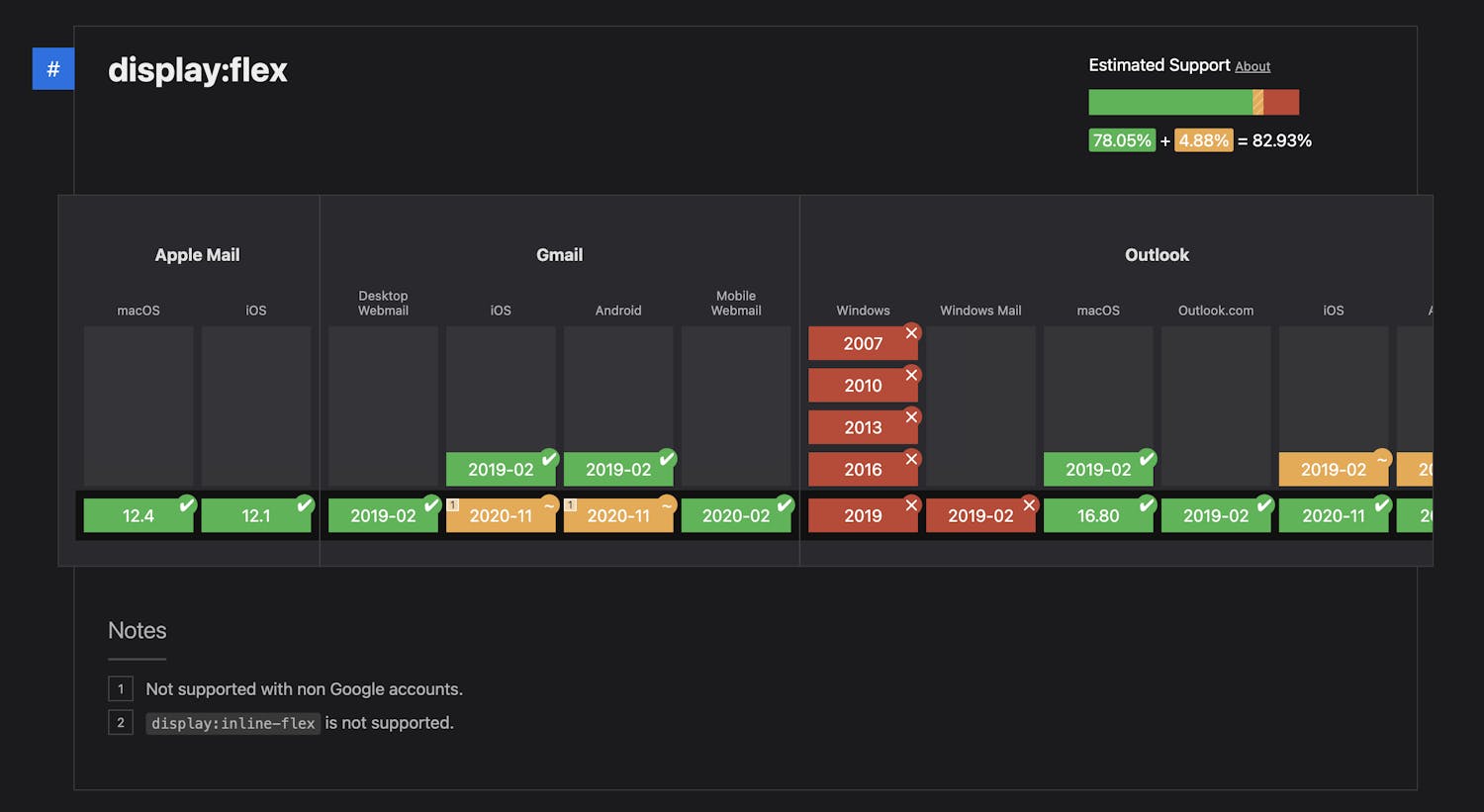Click the blue hash anchor icon
The image size is (1484, 812).
(x=53, y=69)
